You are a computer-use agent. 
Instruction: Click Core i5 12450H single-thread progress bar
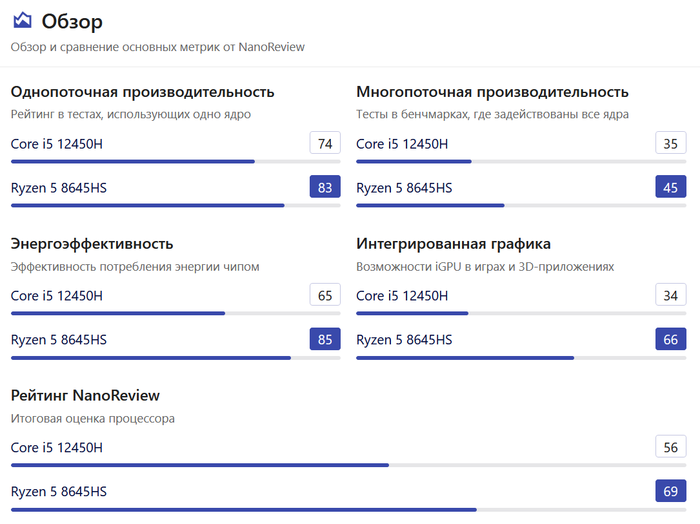click(175, 161)
